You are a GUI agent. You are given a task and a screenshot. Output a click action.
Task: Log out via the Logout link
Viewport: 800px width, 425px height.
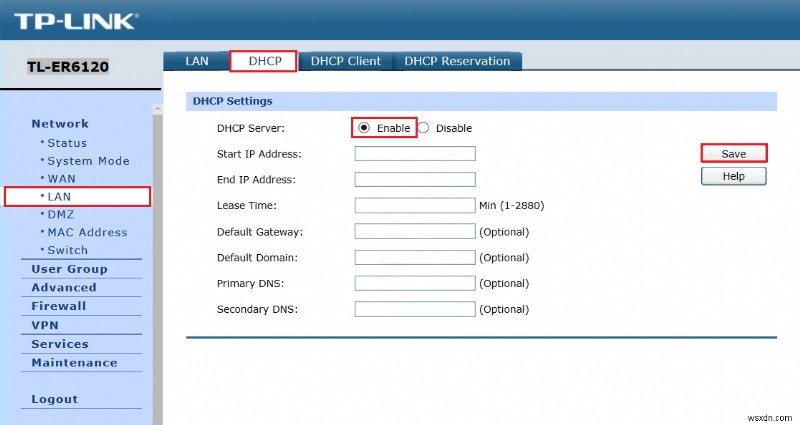55,399
